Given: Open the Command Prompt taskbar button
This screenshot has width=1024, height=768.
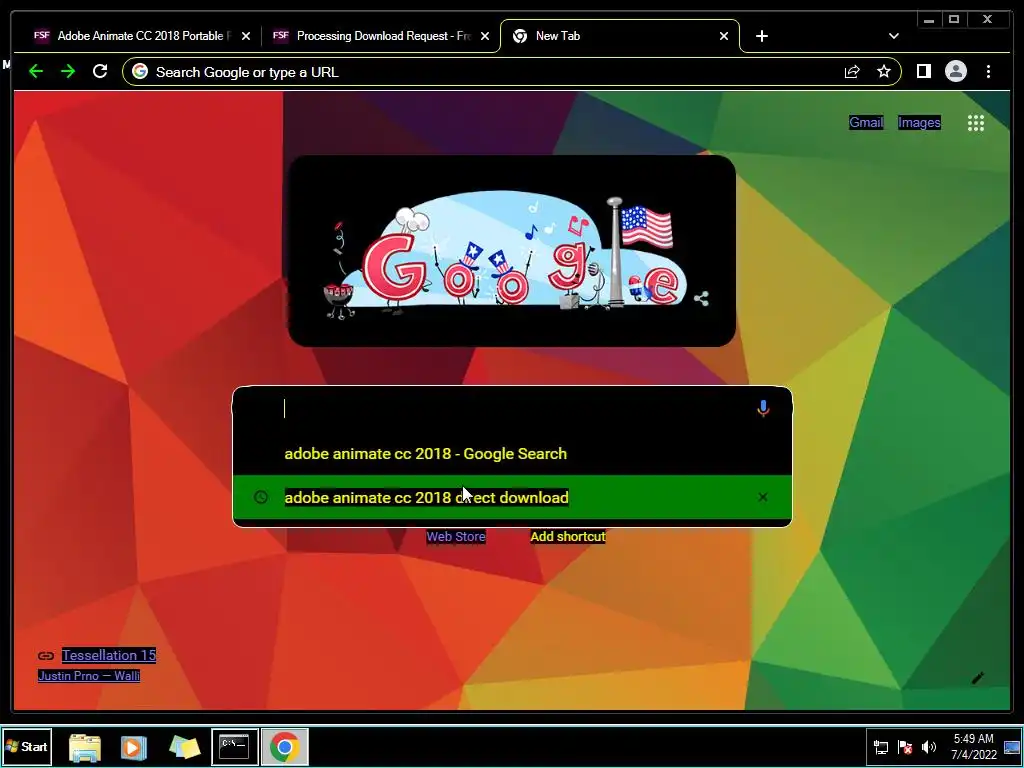Looking at the screenshot, I should tap(234, 746).
